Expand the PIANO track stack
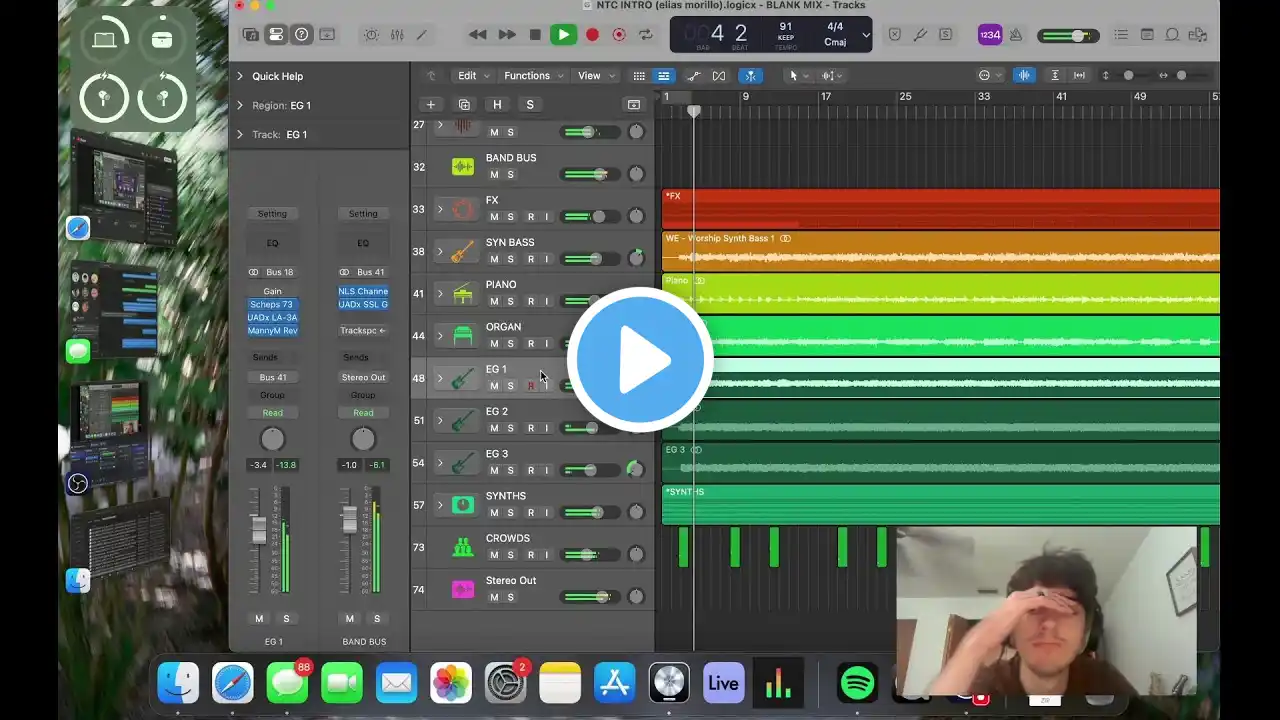Image resolution: width=1280 pixels, height=720 pixels. (x=439, y=293)
